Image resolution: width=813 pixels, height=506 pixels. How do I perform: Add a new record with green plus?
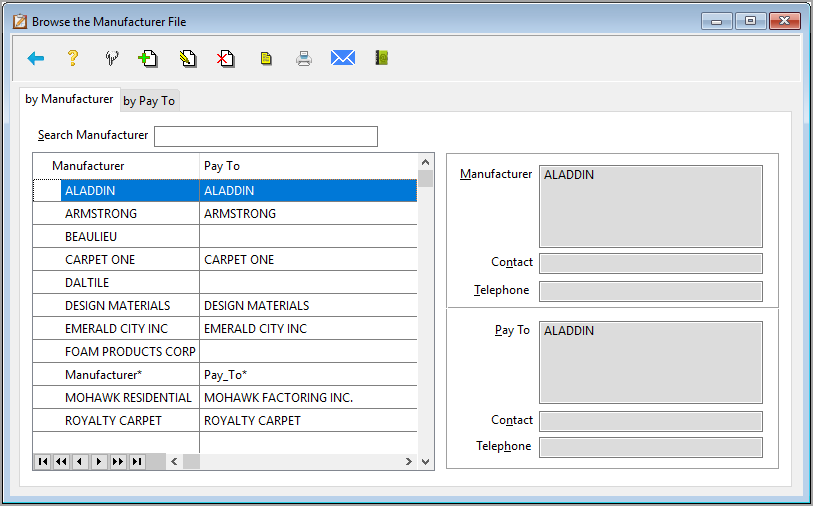(148, 58)
